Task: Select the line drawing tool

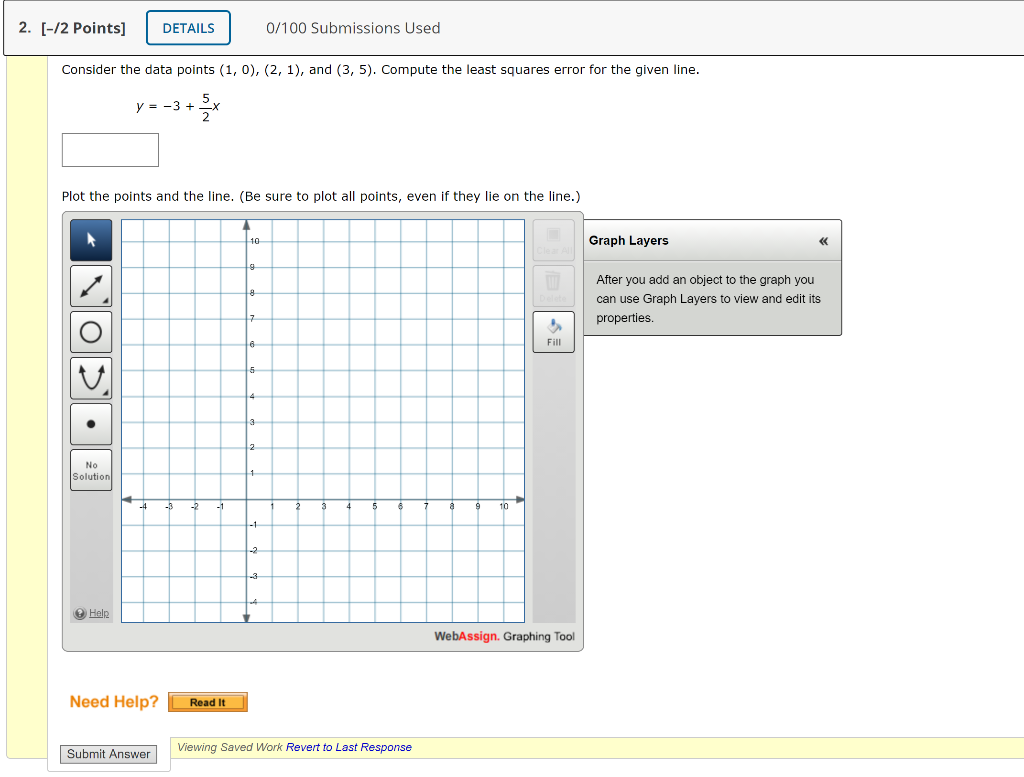Action: point(91,286)
